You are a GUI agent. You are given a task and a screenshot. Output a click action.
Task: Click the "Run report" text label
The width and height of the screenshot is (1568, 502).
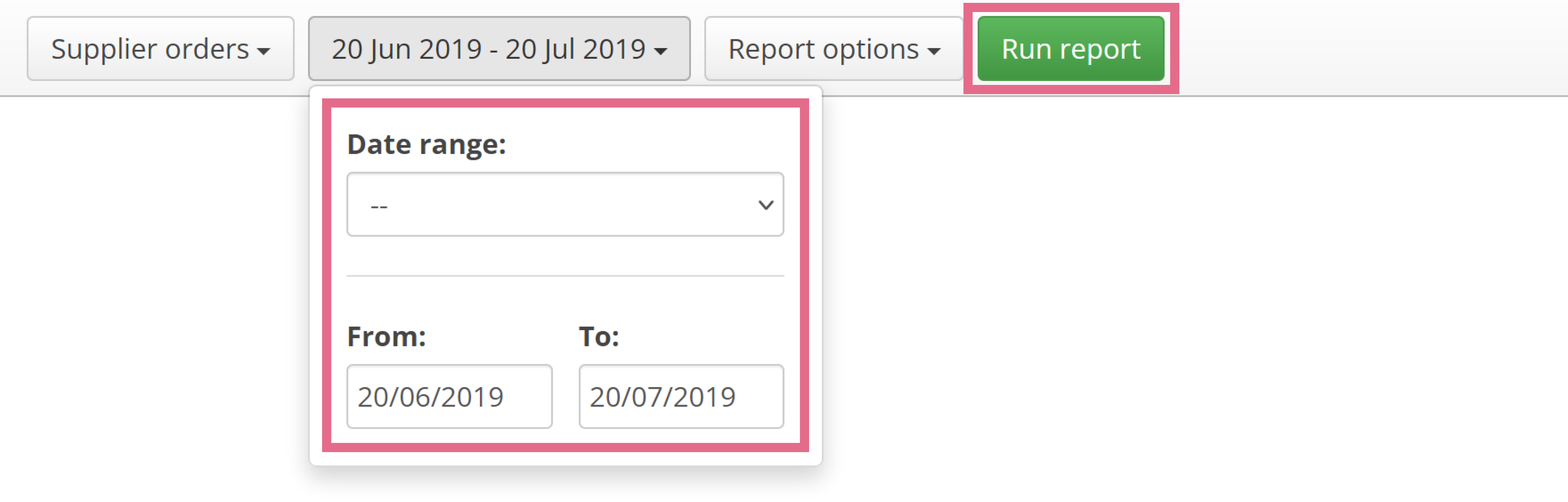click(x=1071, y=49)
